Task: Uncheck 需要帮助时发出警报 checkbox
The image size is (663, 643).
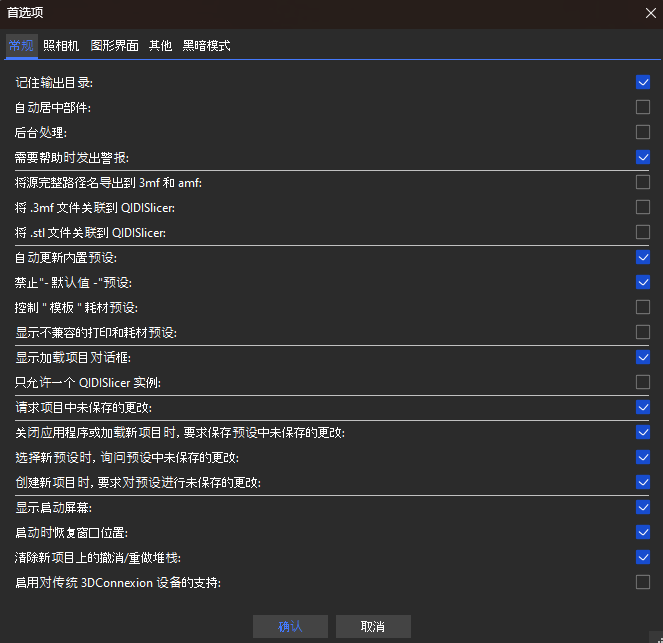Action: [643, 157]
